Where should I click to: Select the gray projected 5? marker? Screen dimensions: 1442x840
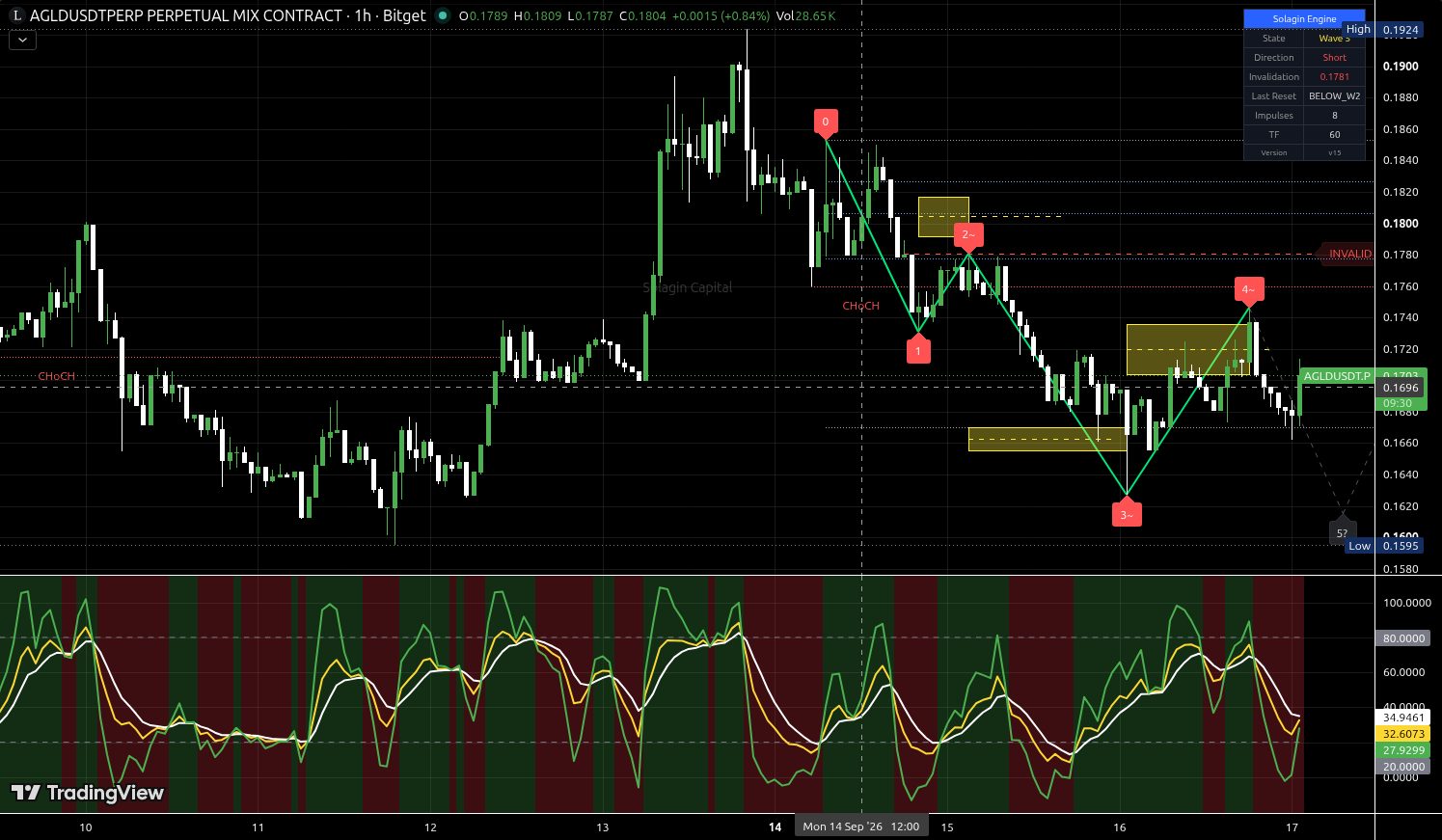pos(1343,532)
